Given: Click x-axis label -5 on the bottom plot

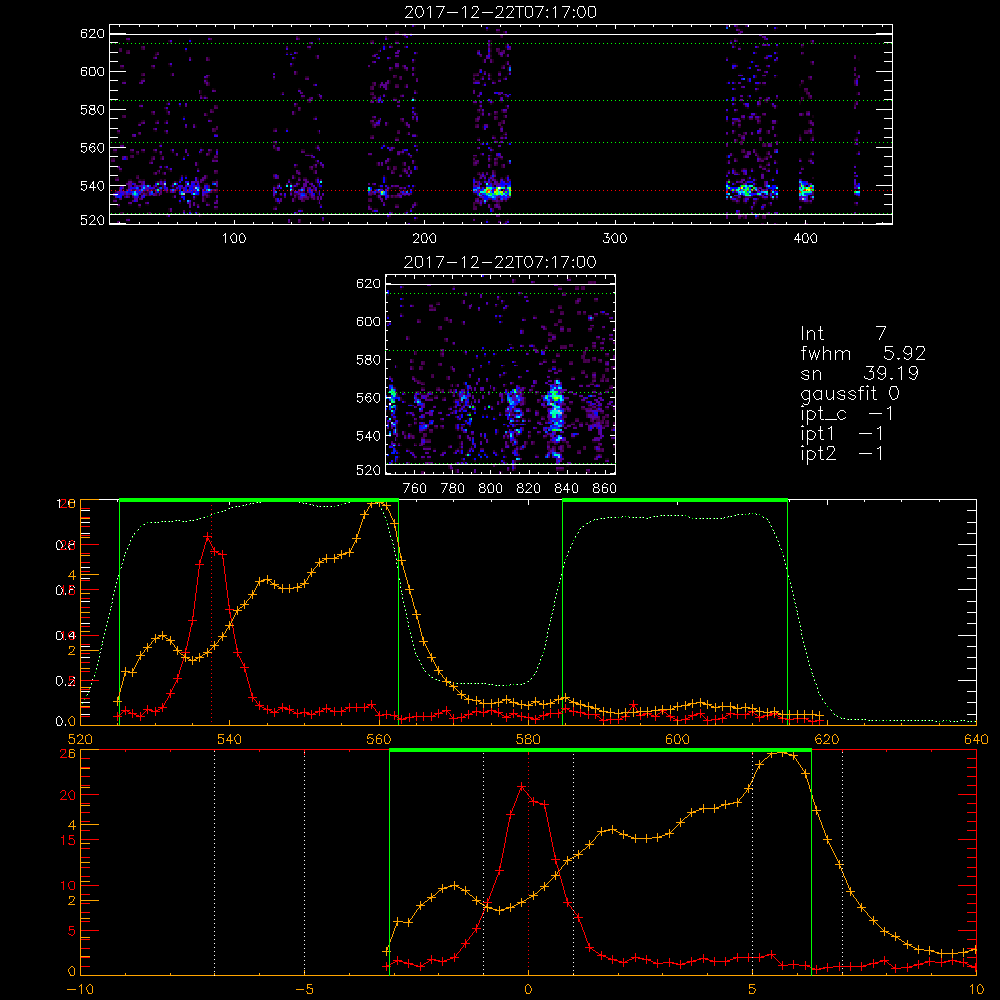Looking at the screenshot, I should coord(305,990).
